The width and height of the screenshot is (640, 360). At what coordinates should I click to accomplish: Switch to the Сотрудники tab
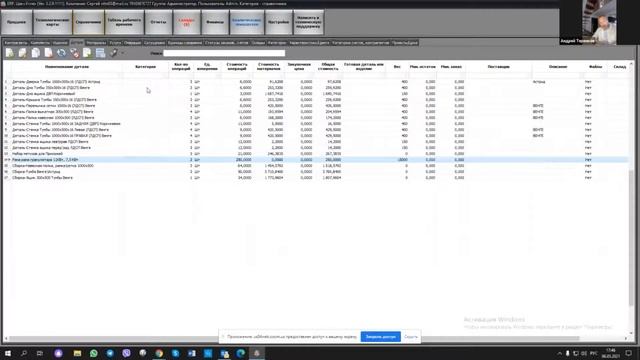[x=154, y=42]
